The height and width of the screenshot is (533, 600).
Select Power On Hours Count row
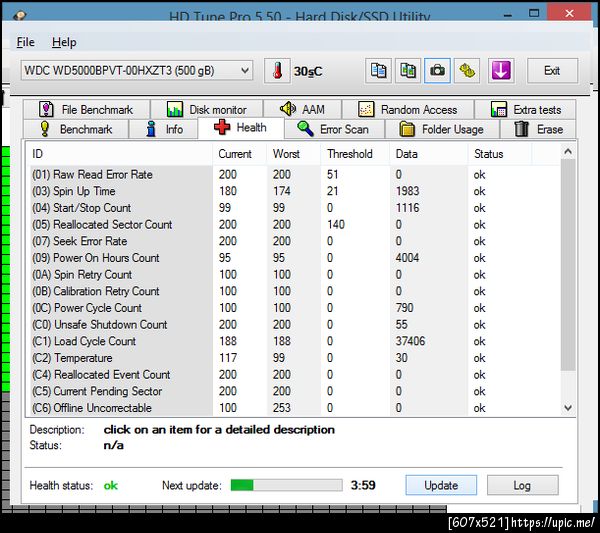(x=295, y=258)
